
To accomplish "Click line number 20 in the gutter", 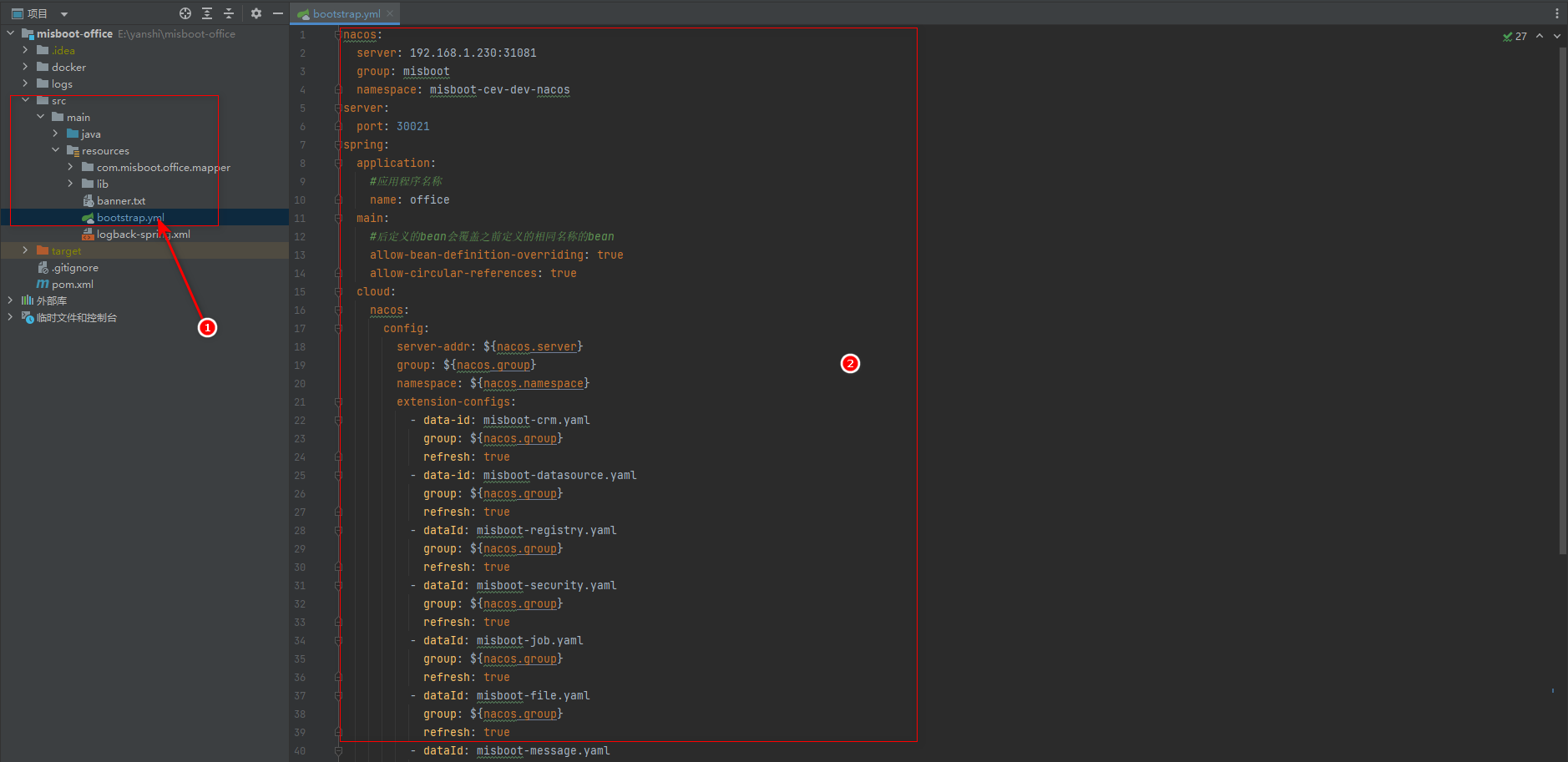I will pyautogui.click(x=300, y=384).
